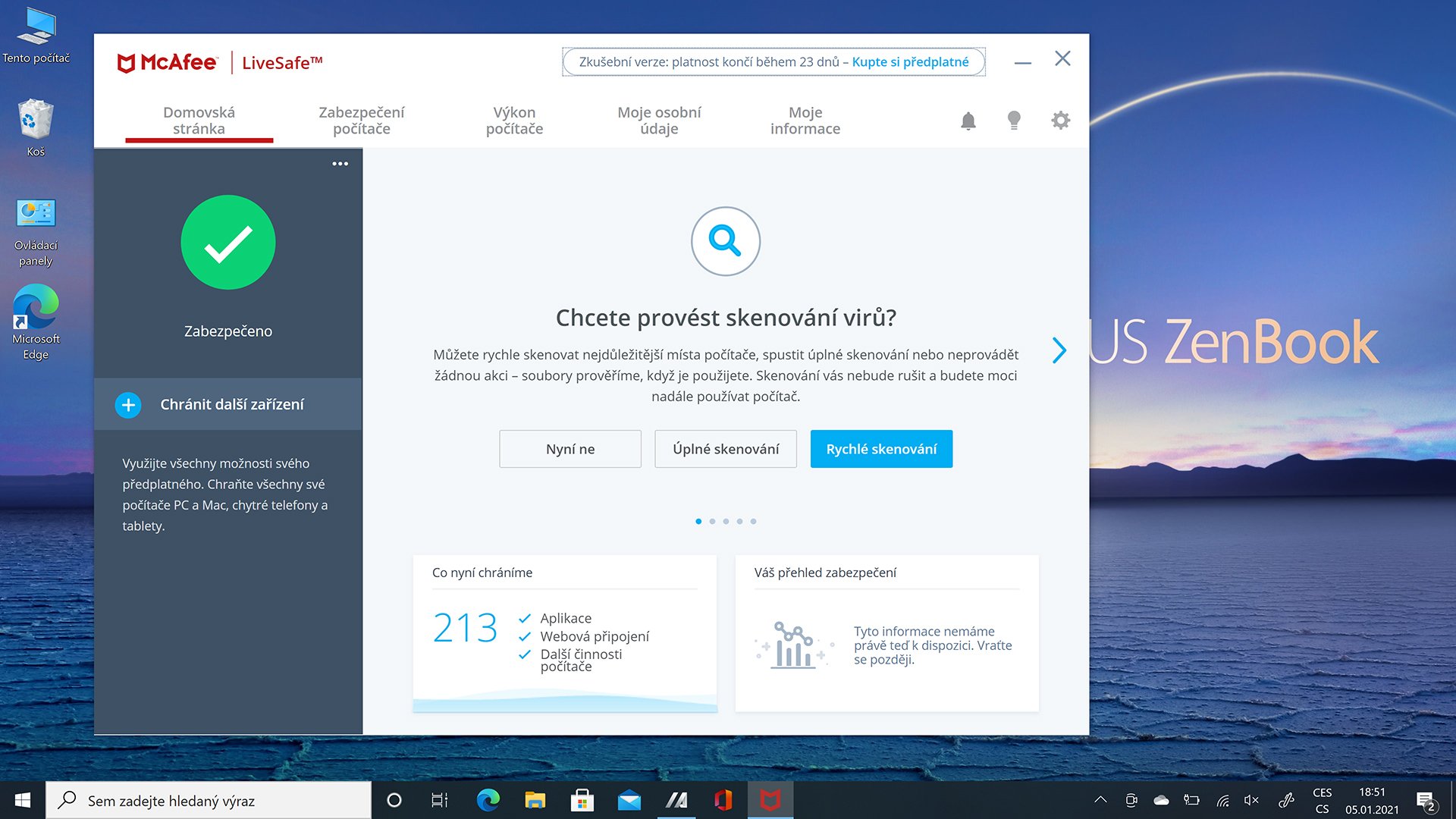Open Výkon počítače tab
Screen dimensions: 1456x819
point(514,121)
